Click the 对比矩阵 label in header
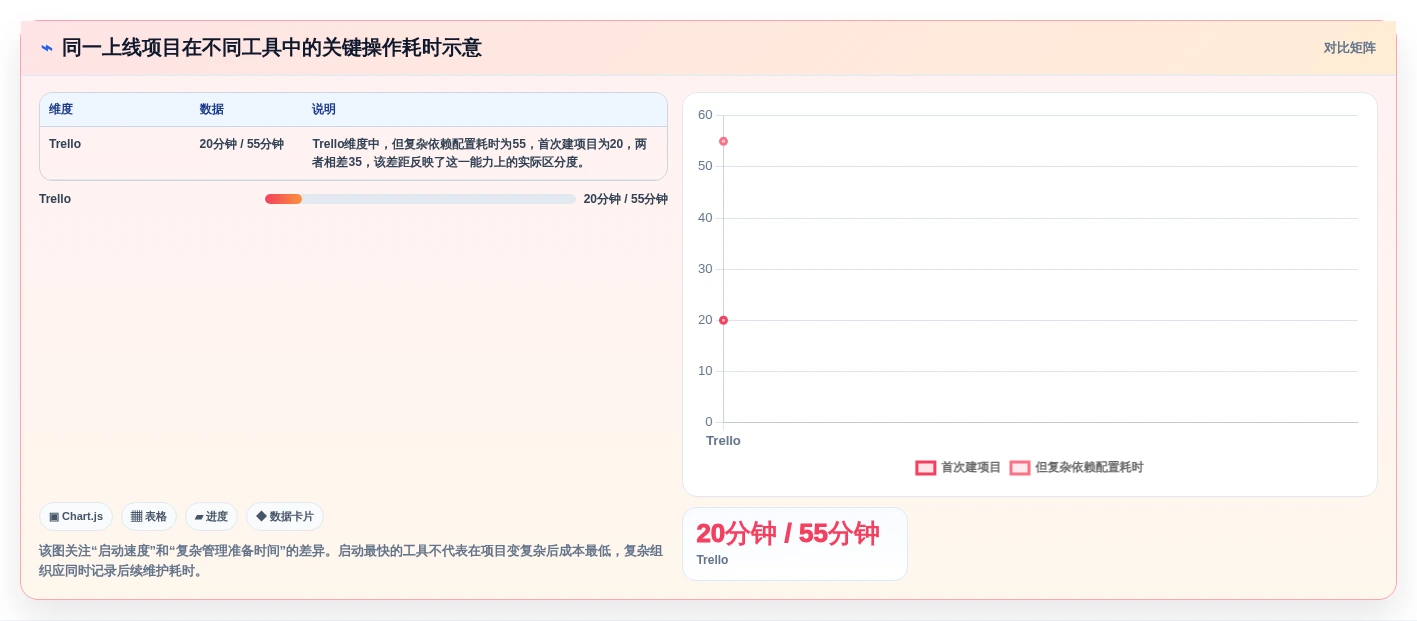This screenshot has height=621, width=1417. coord(1349,48)
